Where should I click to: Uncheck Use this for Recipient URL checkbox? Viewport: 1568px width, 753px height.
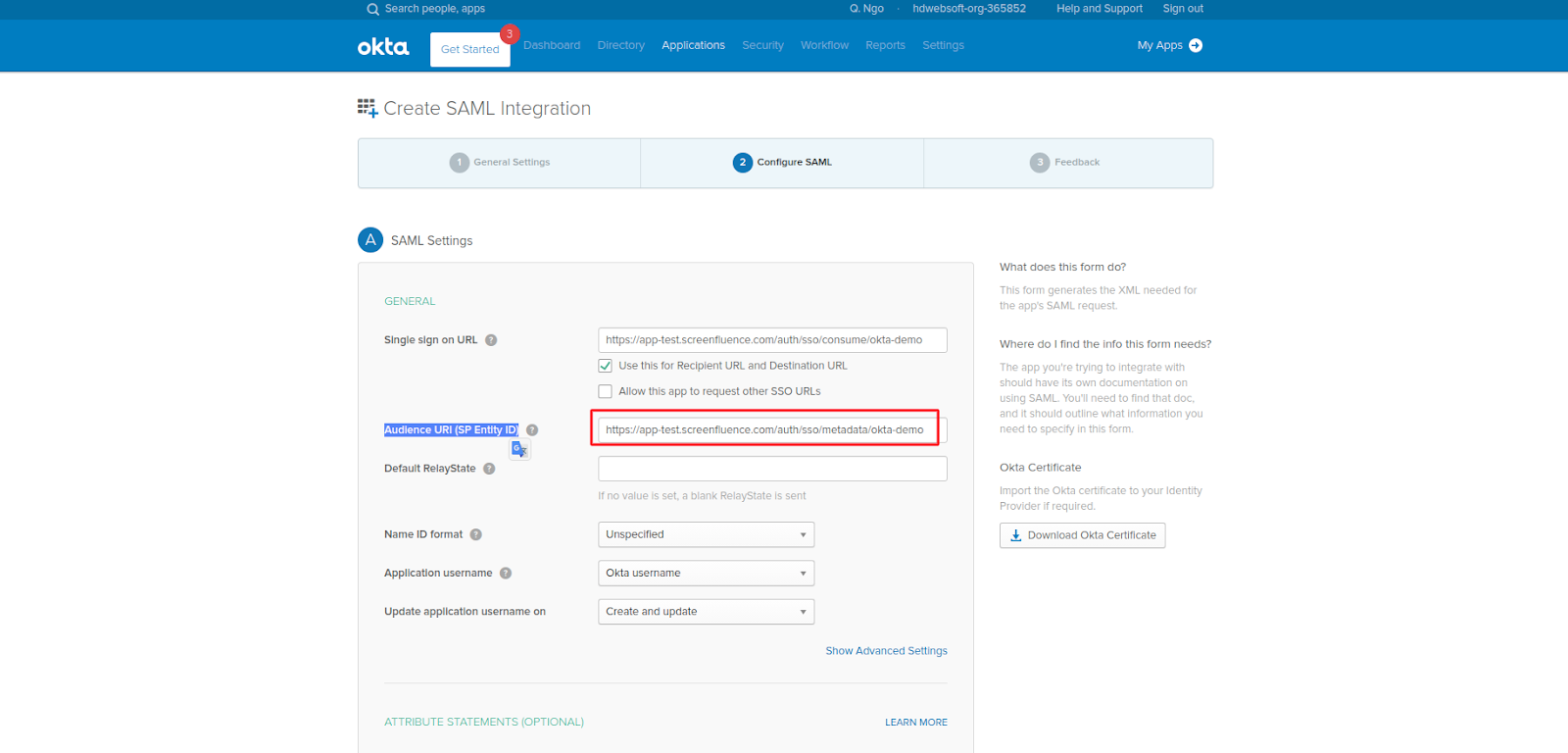606,366
